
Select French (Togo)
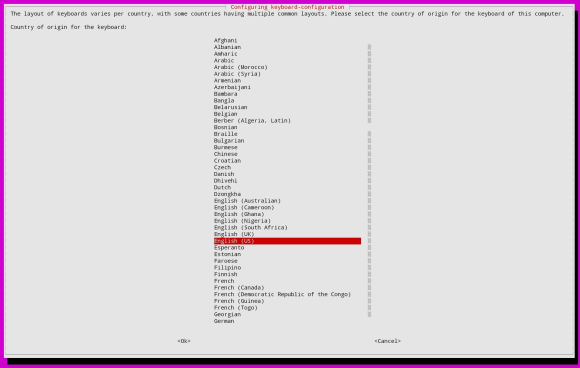point(236,307)
